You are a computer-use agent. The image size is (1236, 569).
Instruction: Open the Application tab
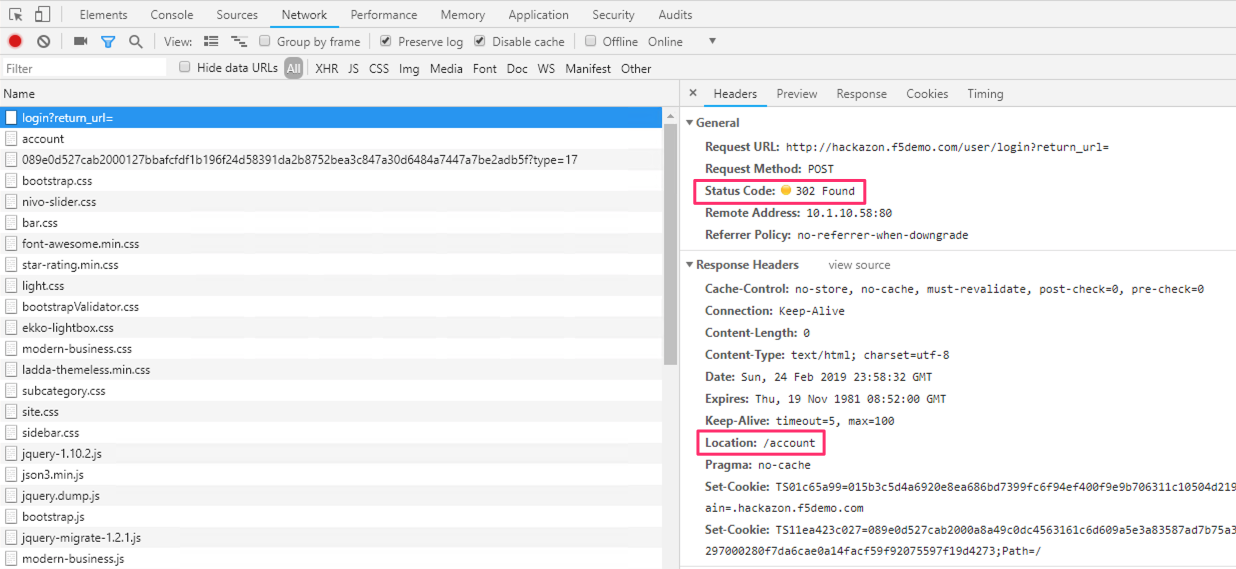point(539,15)
